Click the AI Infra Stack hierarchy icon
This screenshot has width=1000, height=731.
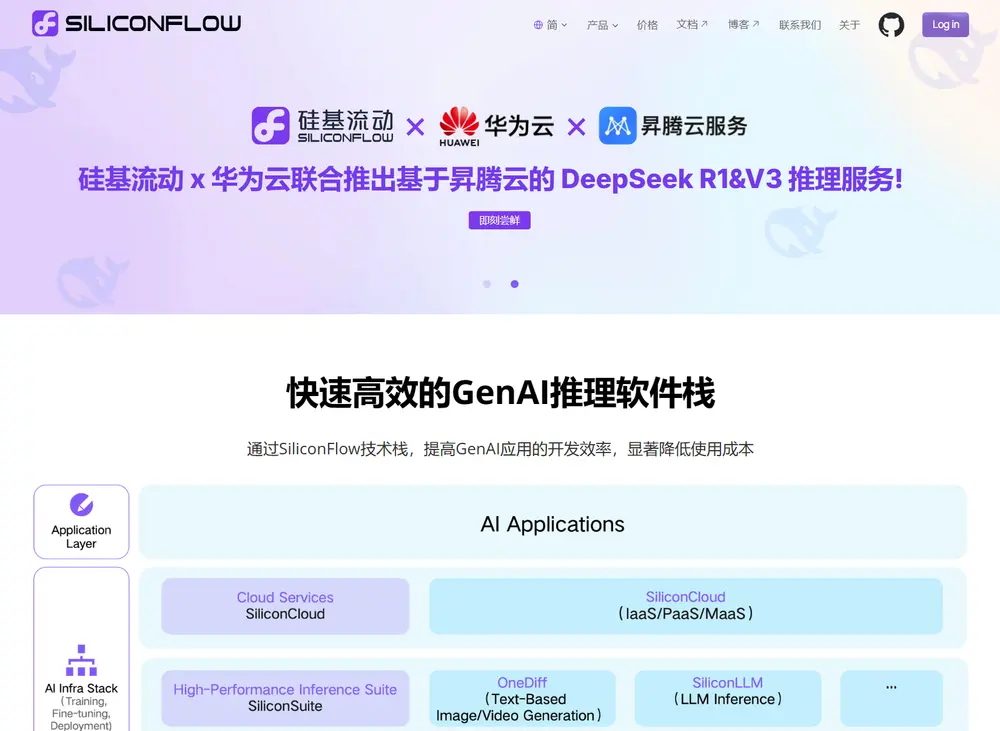[x=81, y=660]
